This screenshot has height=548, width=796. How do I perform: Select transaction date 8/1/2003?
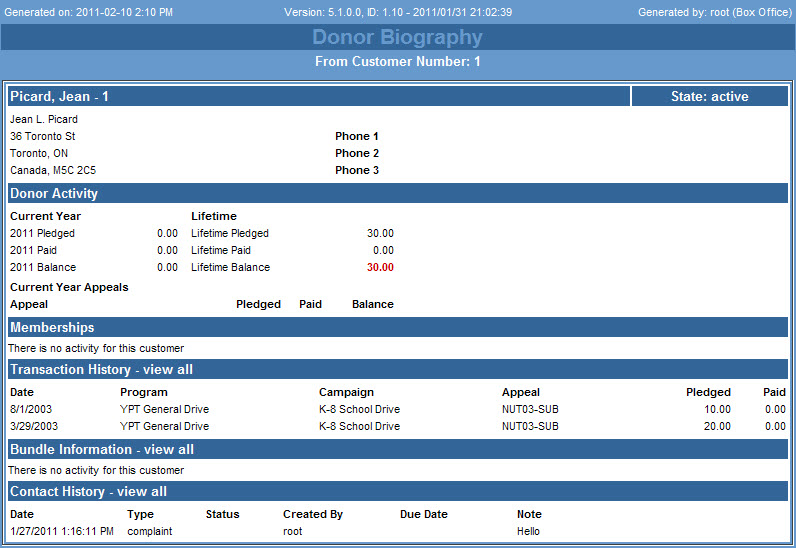(31, 409)
